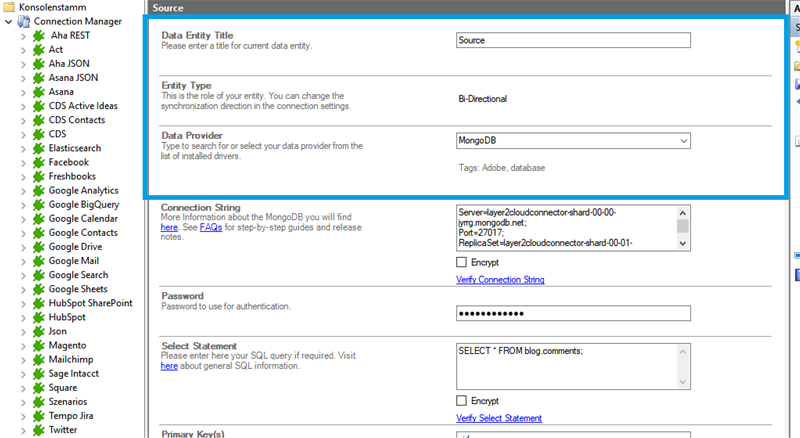This screenshot has width=800, height=438.
Task: Click the Google Analytics connection icon
Action: point(38,191)
